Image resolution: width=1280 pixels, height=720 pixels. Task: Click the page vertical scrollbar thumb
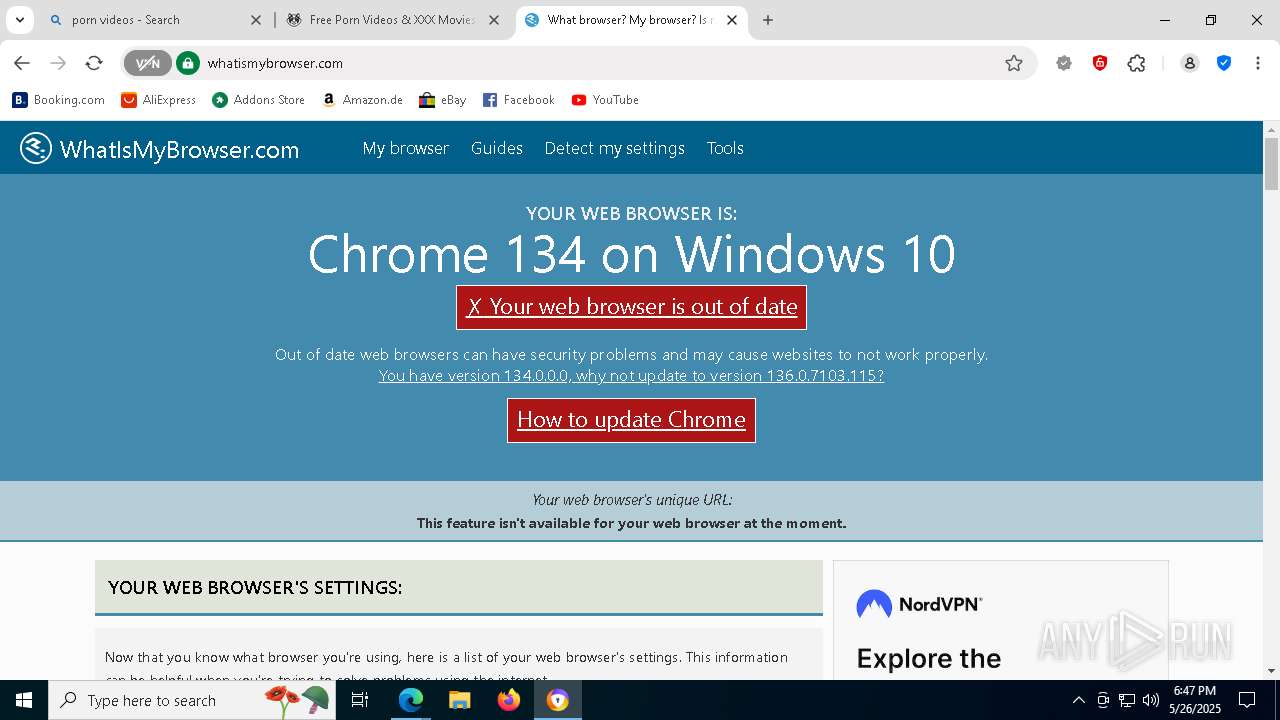pos(1271,164)
